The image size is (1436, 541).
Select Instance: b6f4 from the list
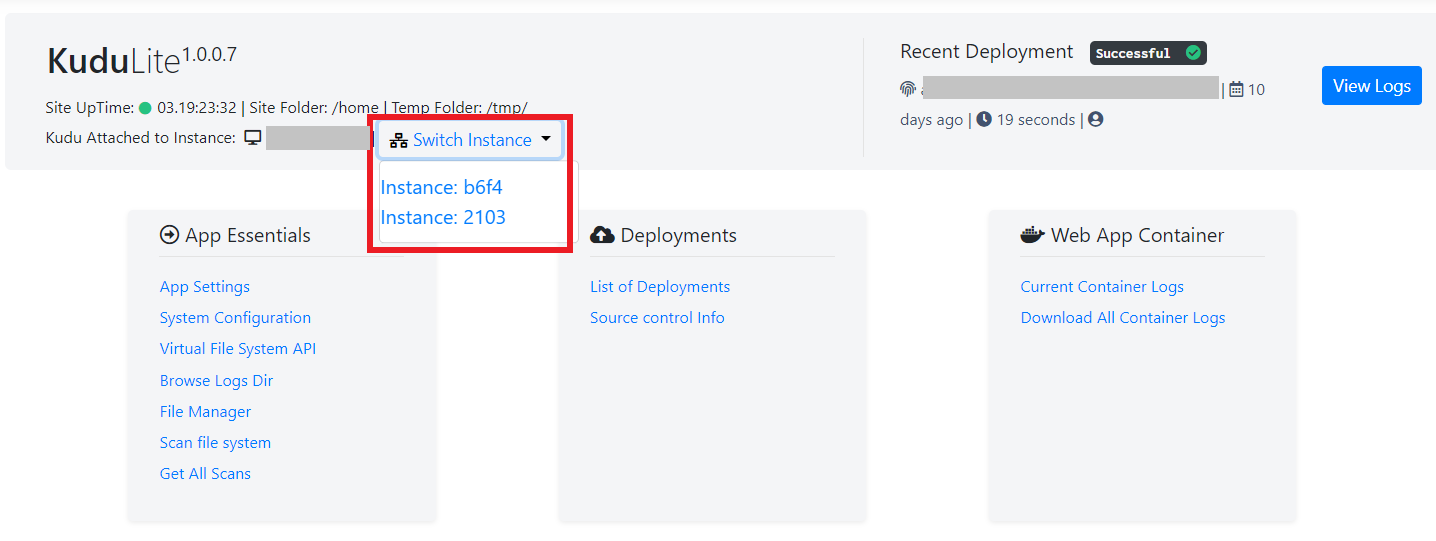(x=442, y=187)
